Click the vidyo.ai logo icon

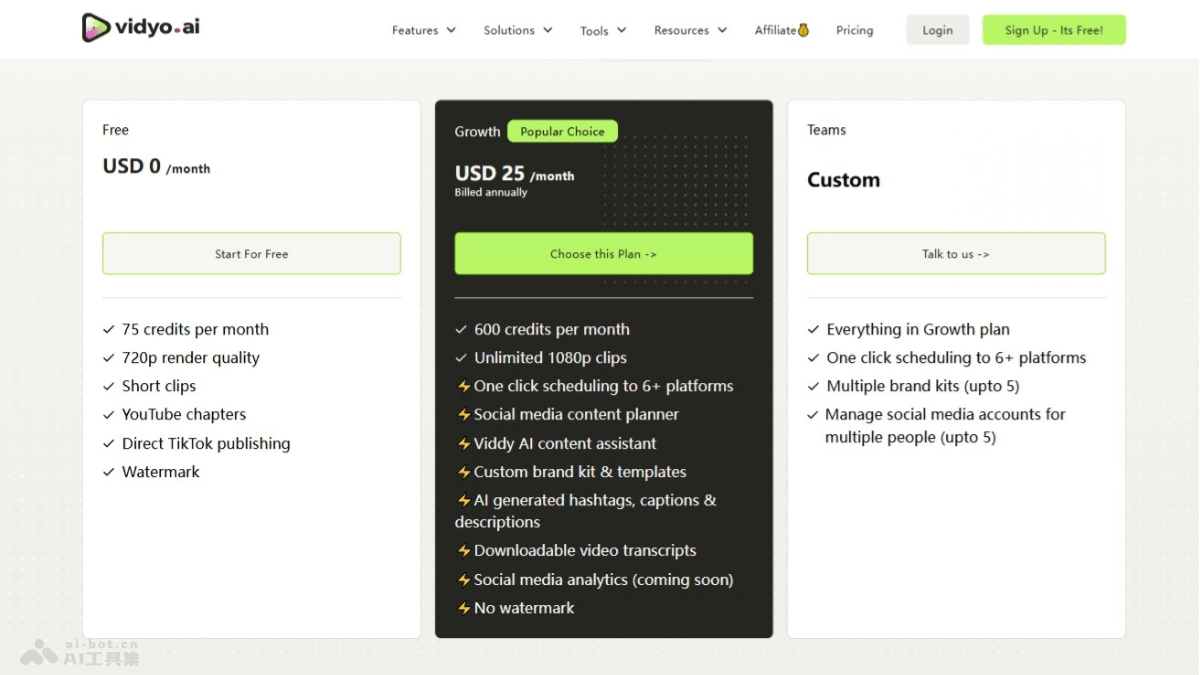click(96, 28)
